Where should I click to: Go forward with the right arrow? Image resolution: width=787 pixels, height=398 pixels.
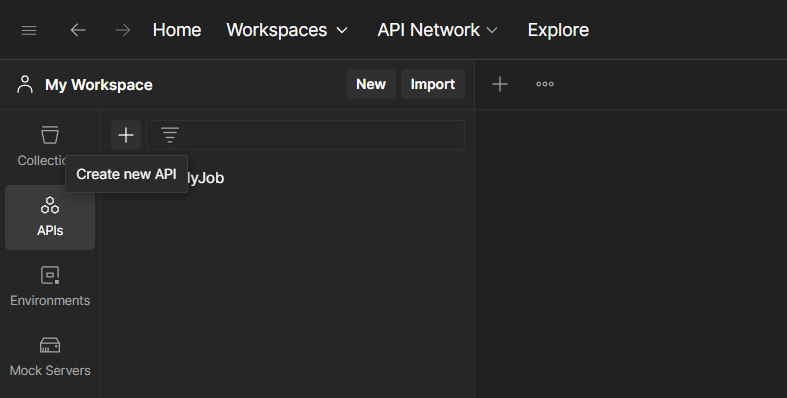122,30
